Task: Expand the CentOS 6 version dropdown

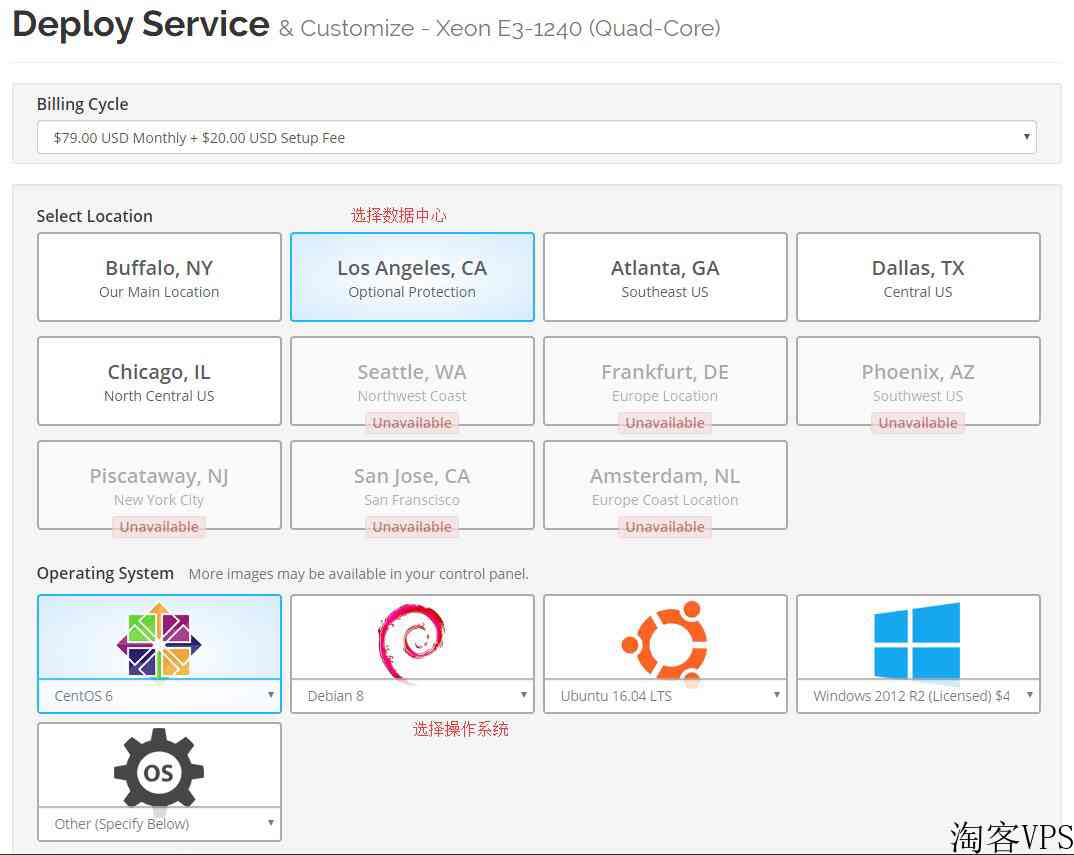Action: 159,696
